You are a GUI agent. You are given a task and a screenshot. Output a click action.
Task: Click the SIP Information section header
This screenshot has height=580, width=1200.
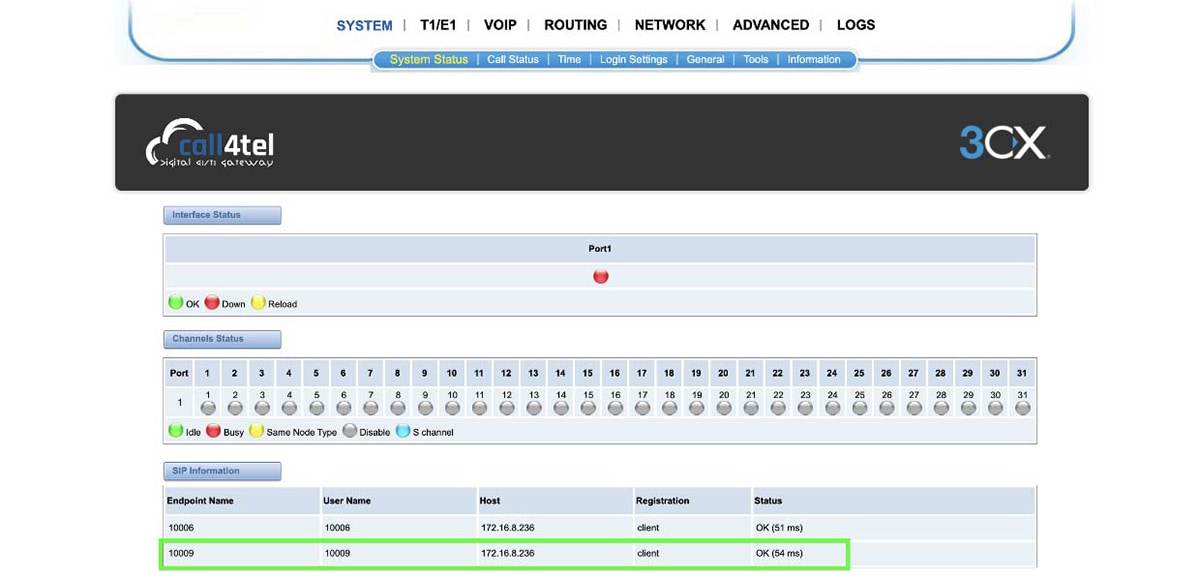point(222,471)
